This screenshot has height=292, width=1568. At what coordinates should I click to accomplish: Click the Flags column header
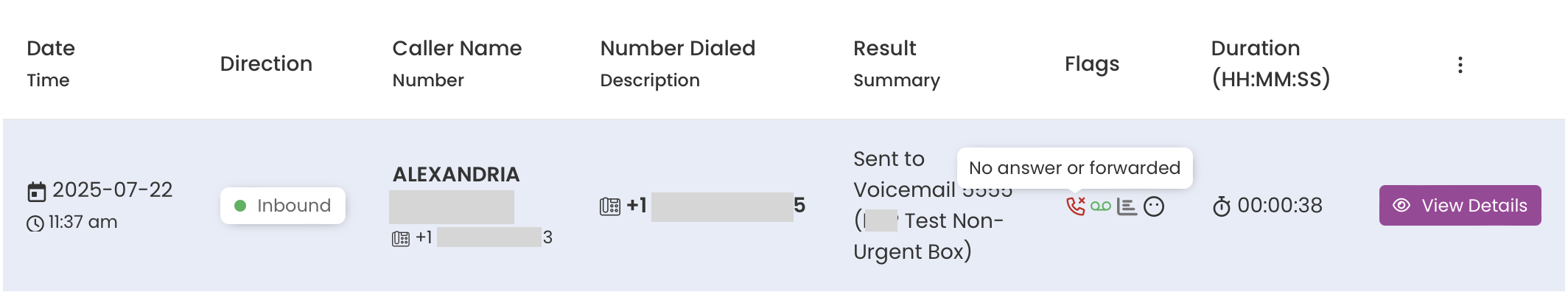[x=1092, y=64]
